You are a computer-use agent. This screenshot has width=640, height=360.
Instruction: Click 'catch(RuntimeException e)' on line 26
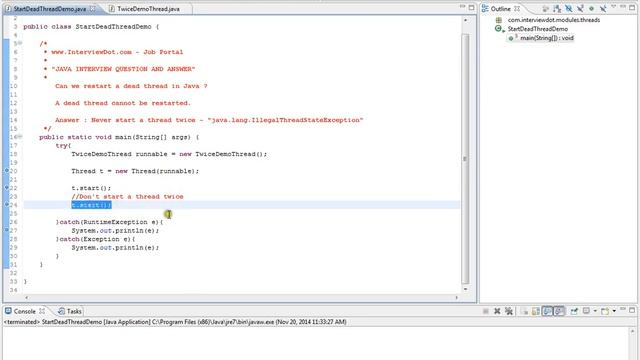pos(109,222)
